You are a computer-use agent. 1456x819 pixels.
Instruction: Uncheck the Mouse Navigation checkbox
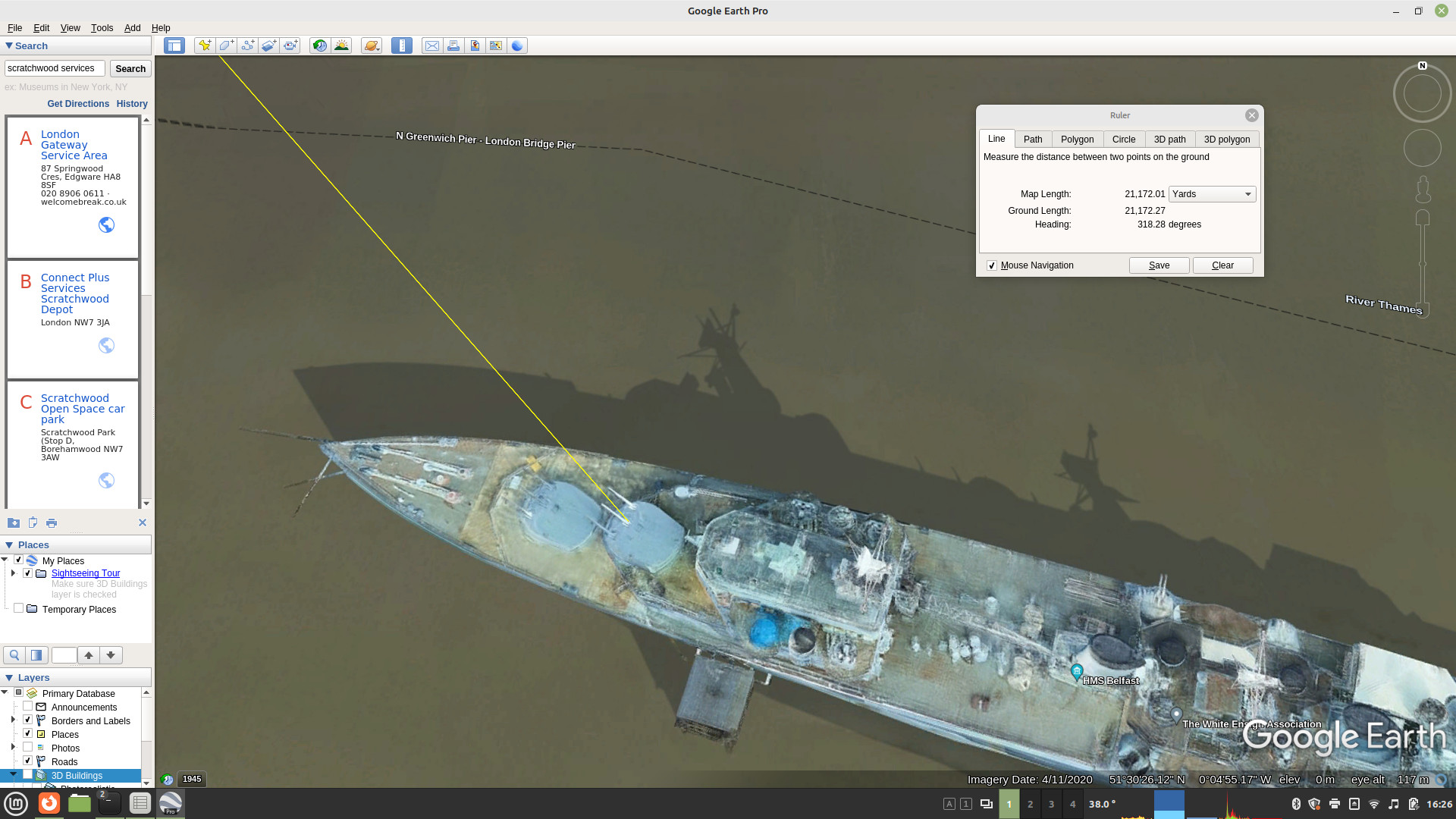click(x=991, y=265)
